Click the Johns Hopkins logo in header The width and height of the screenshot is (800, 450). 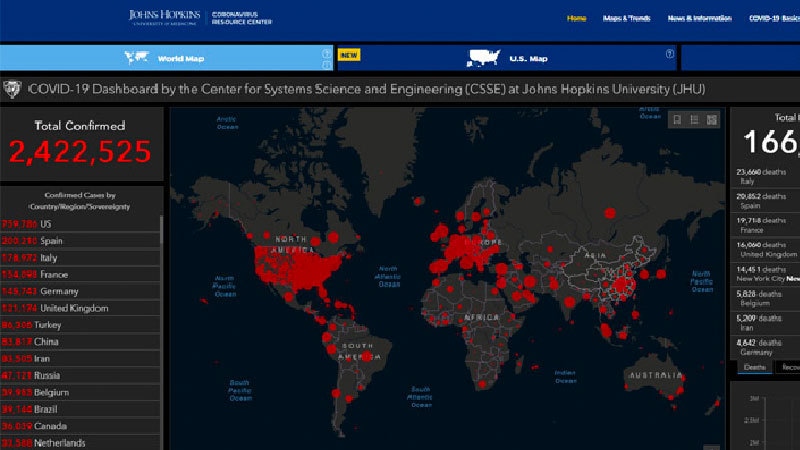(165, 17)
